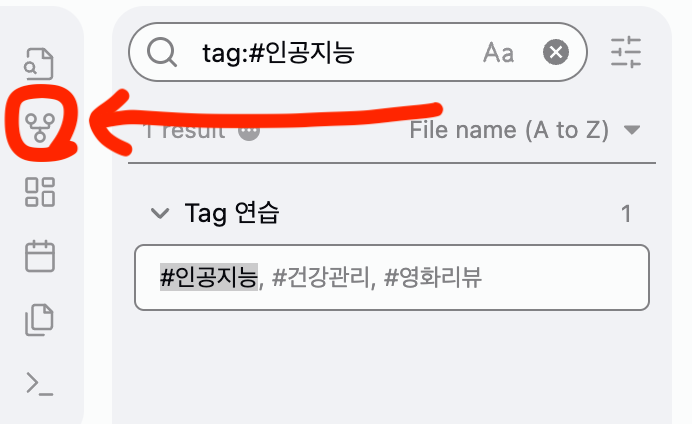The image size is (692, 424).
Task: Open search settings sliders icon
Action: click(x=626, y=52)
